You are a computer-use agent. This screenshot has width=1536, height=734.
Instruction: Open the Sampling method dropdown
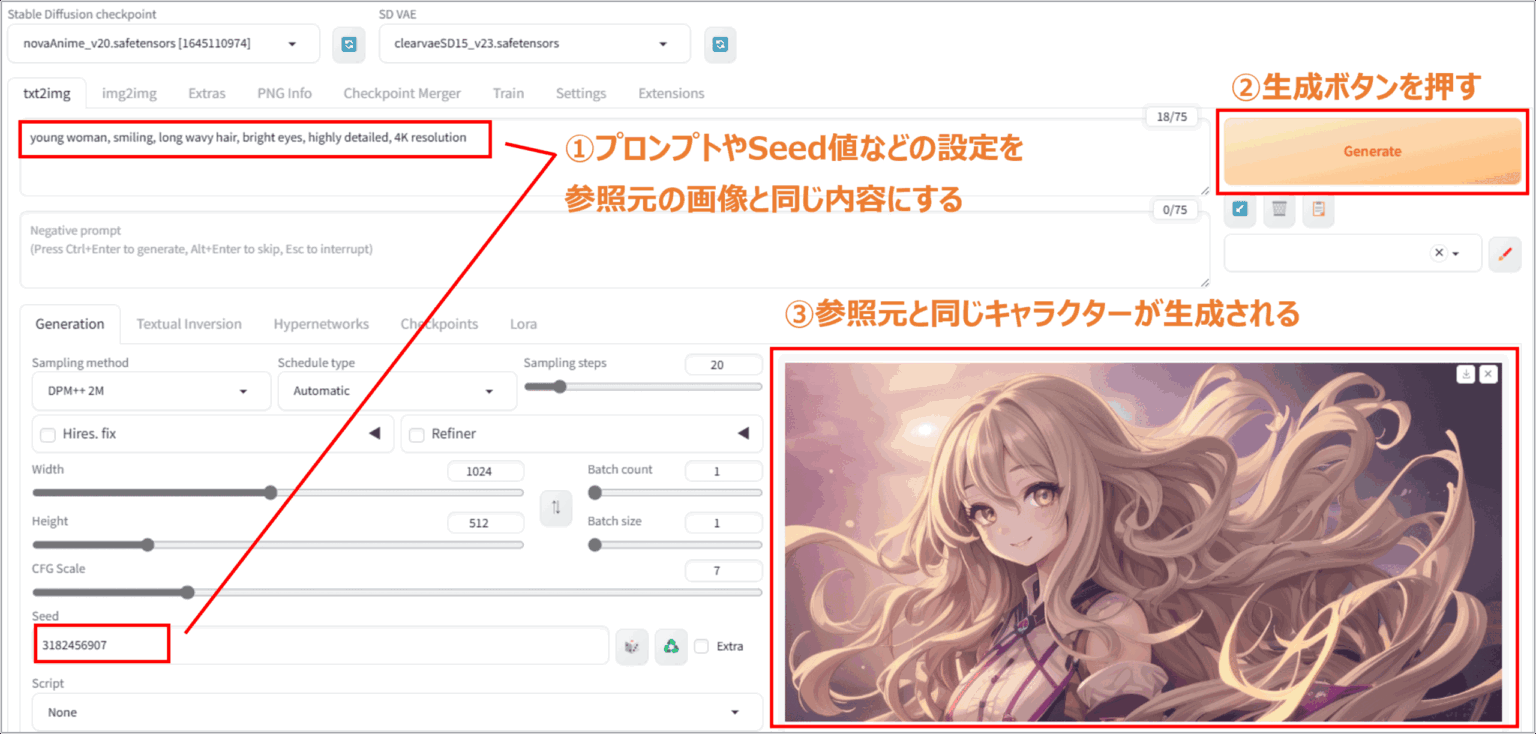(151, 391)
